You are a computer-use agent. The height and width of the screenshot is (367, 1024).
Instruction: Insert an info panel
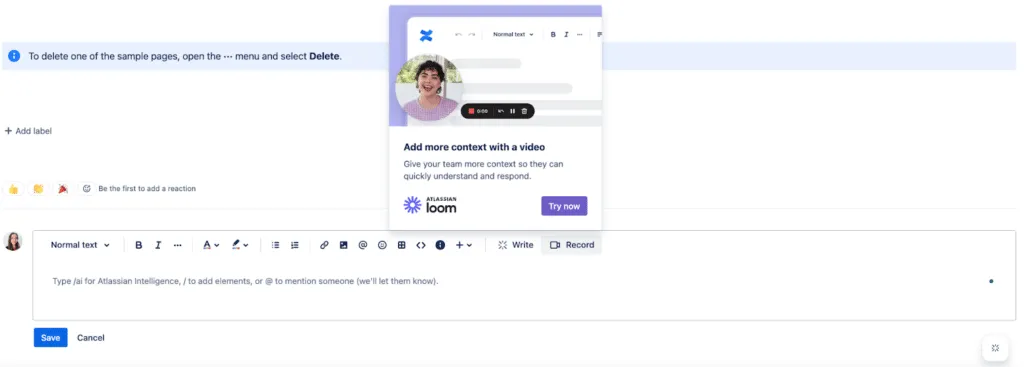(x=440, y=245)
